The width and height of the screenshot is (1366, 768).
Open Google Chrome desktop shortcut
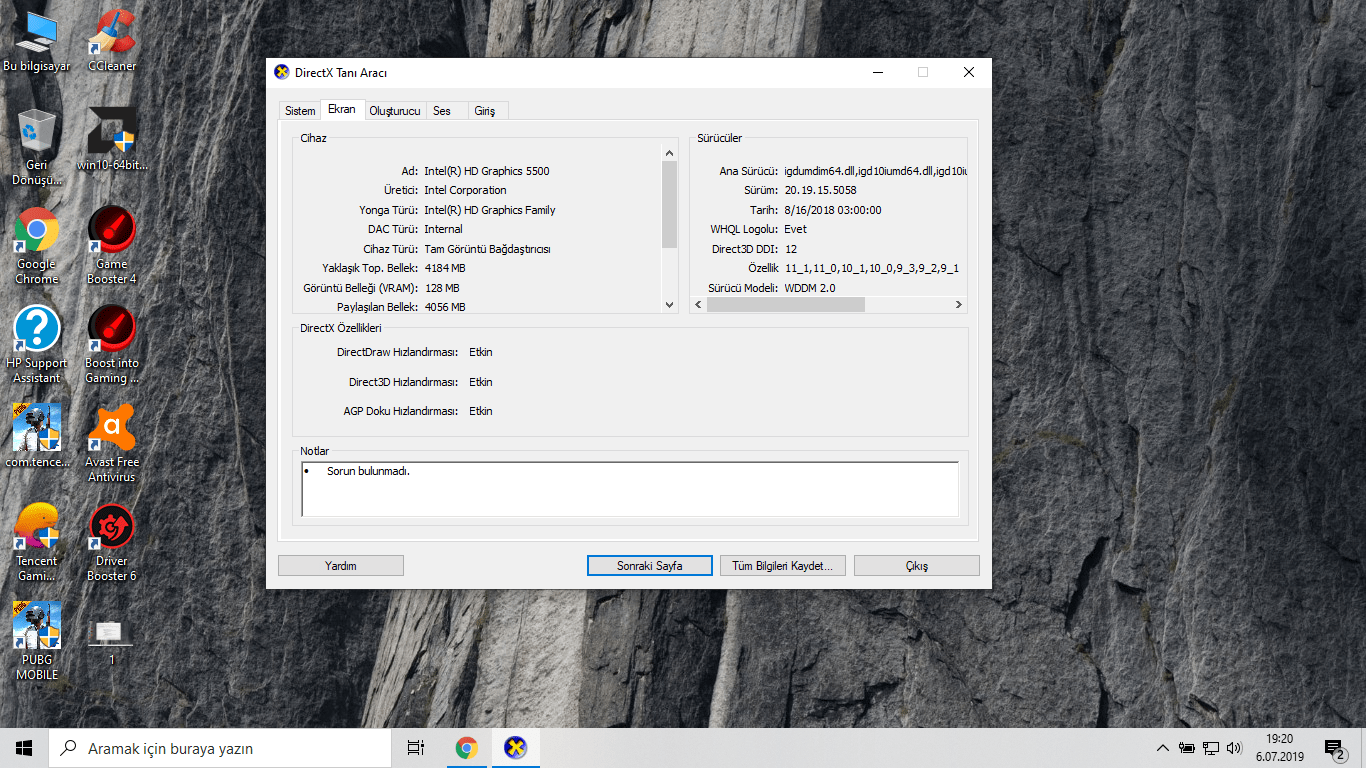(37, 246)
